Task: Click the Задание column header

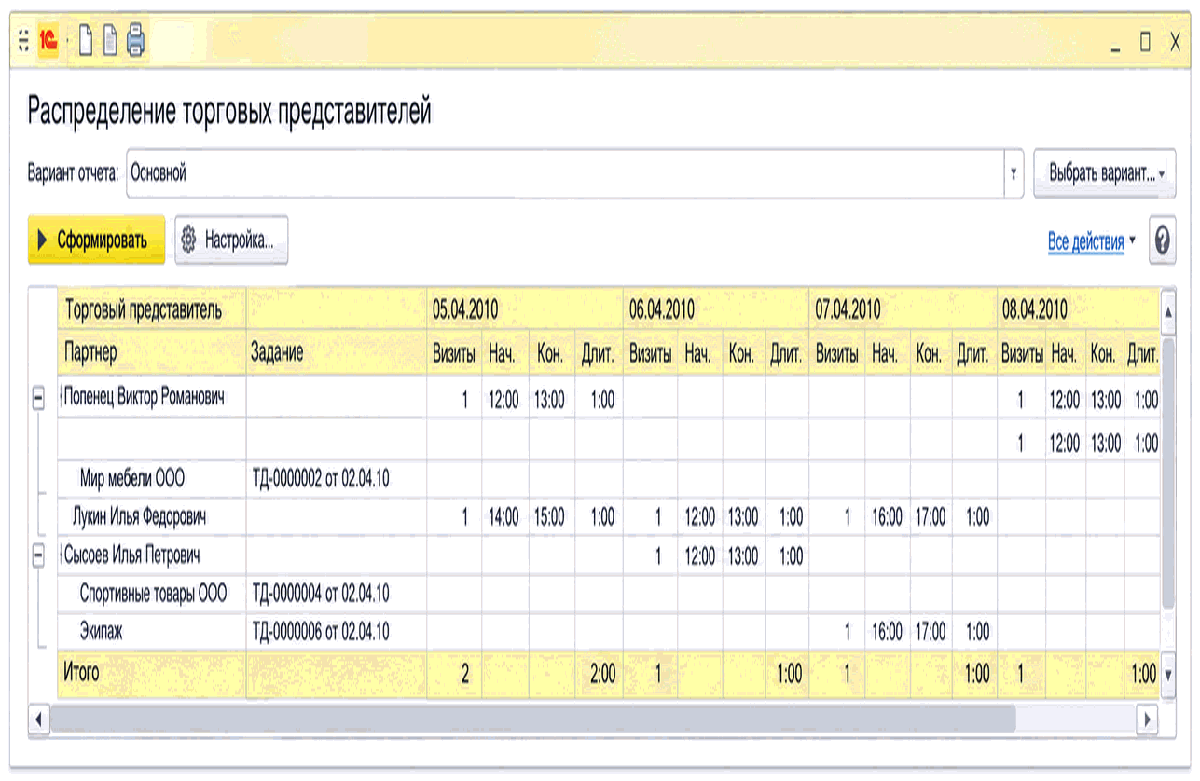Action: [x=277, y=351]
